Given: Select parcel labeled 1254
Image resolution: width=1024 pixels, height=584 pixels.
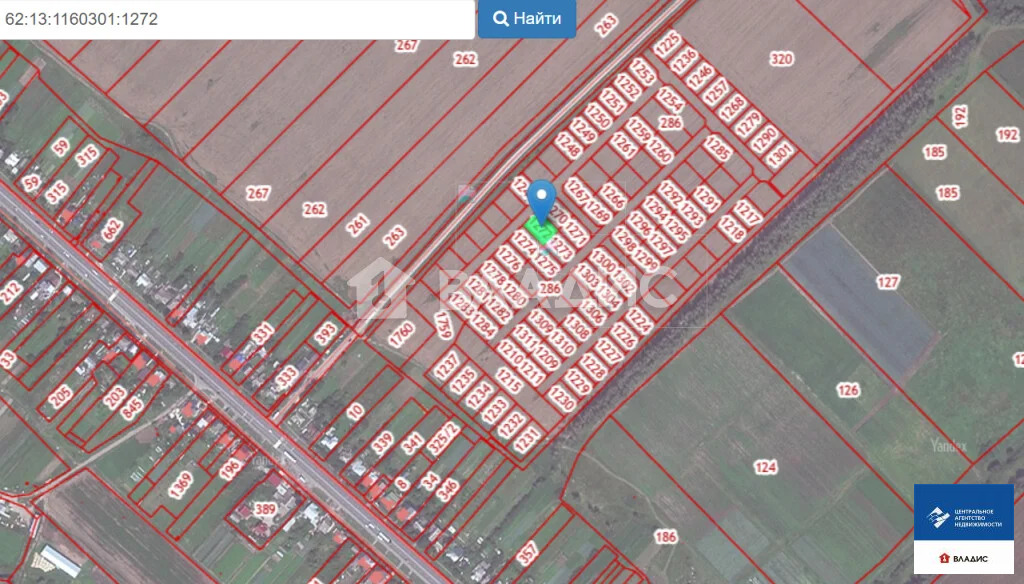Looking at the screenshot, I should coord(669,101).
